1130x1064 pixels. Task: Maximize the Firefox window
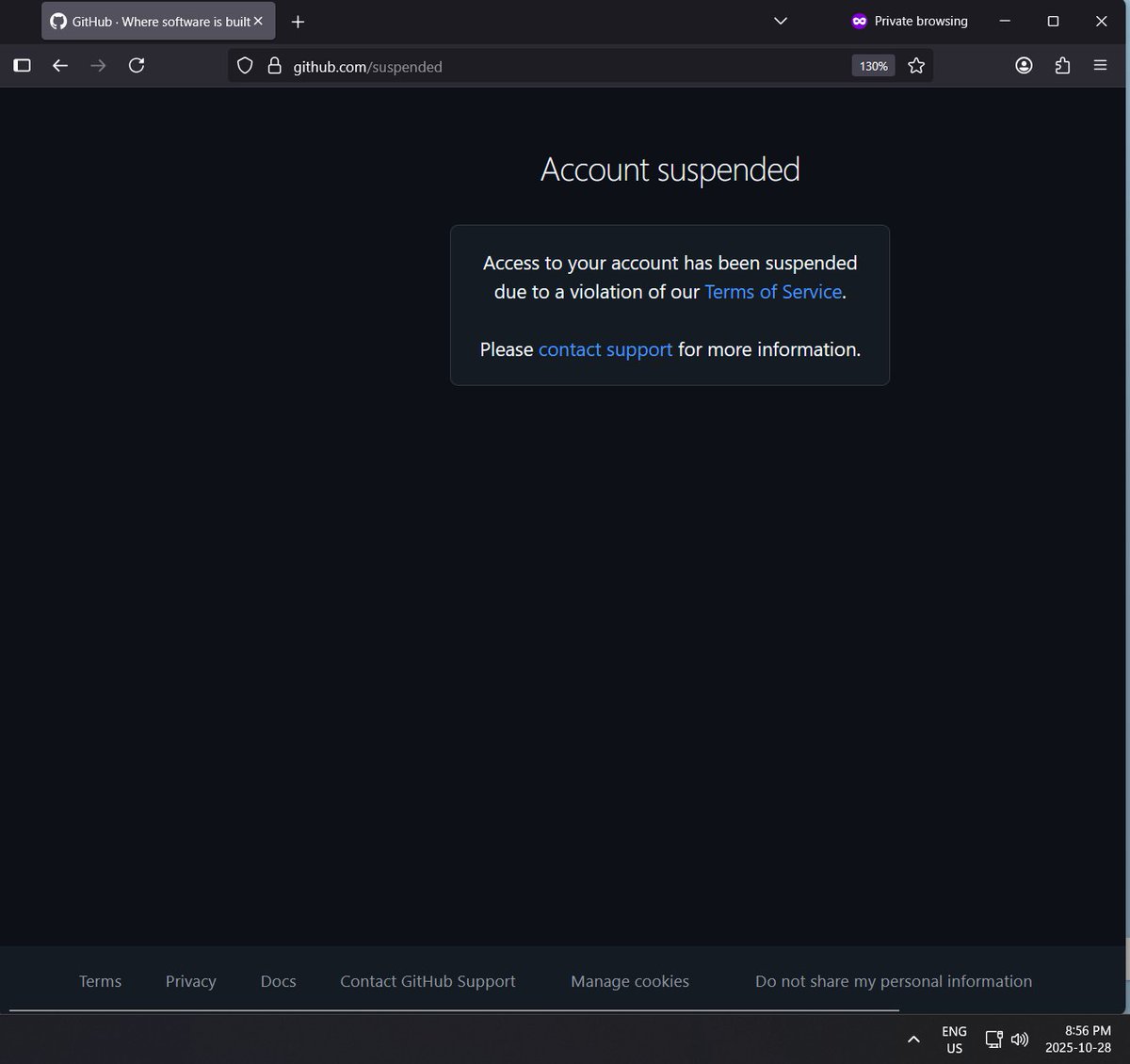(1053, 21)
